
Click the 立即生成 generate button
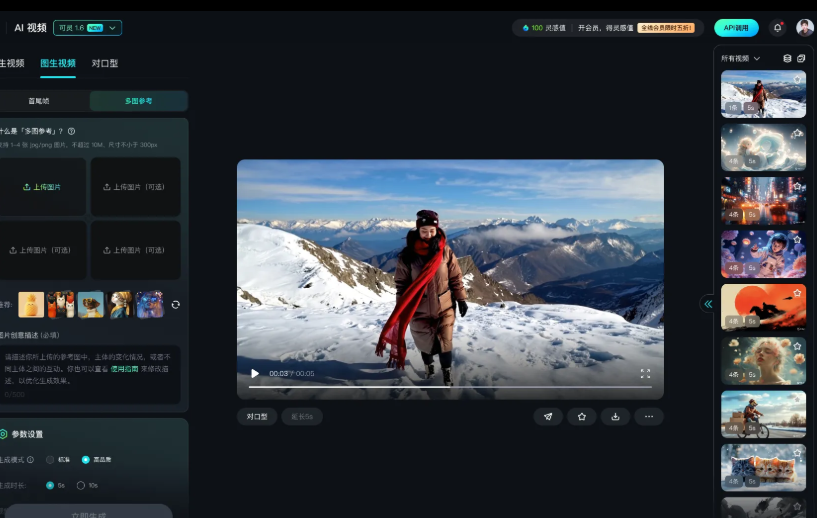88,513
